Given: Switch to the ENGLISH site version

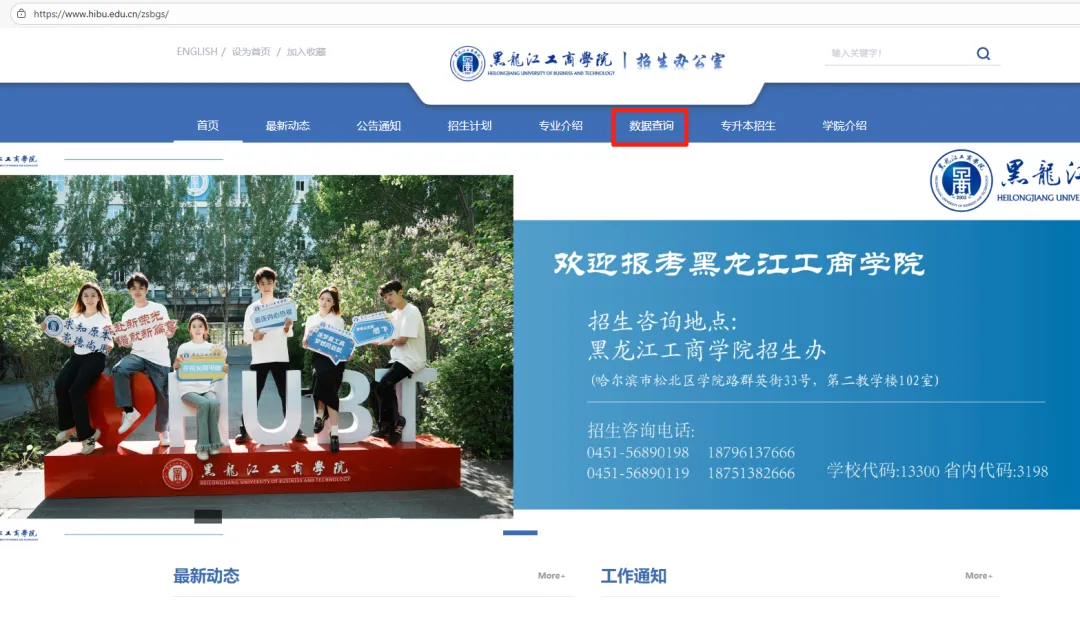Looking at the screenshot, I should tap(196, 52).
